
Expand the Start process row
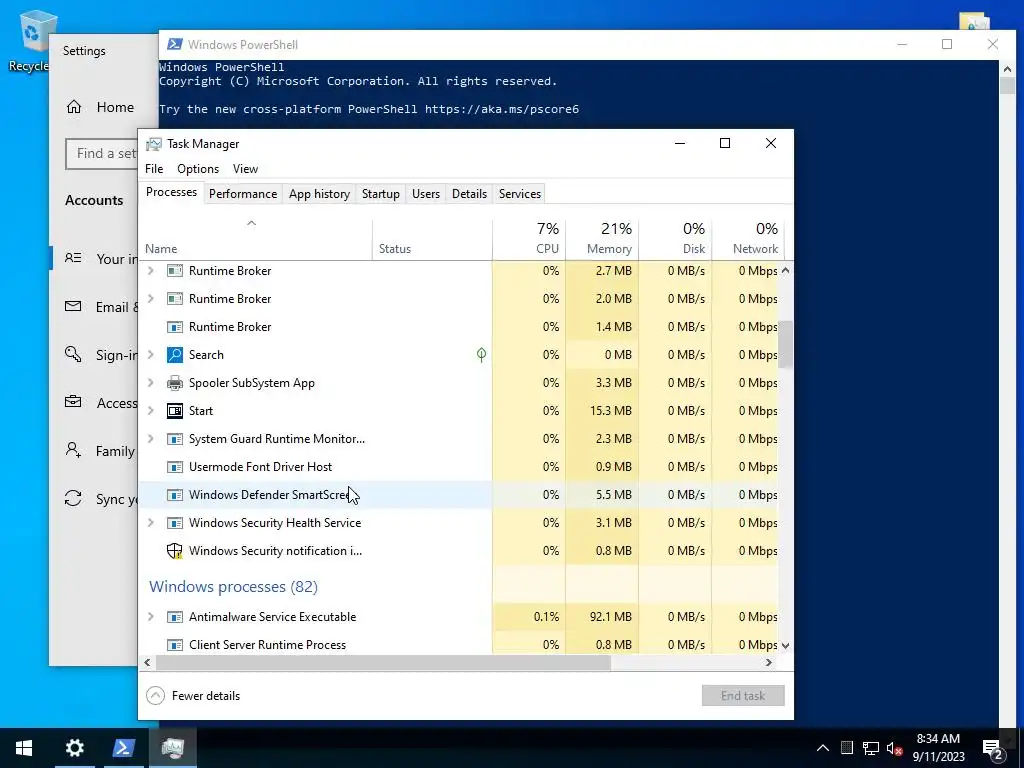pos(151,411)
